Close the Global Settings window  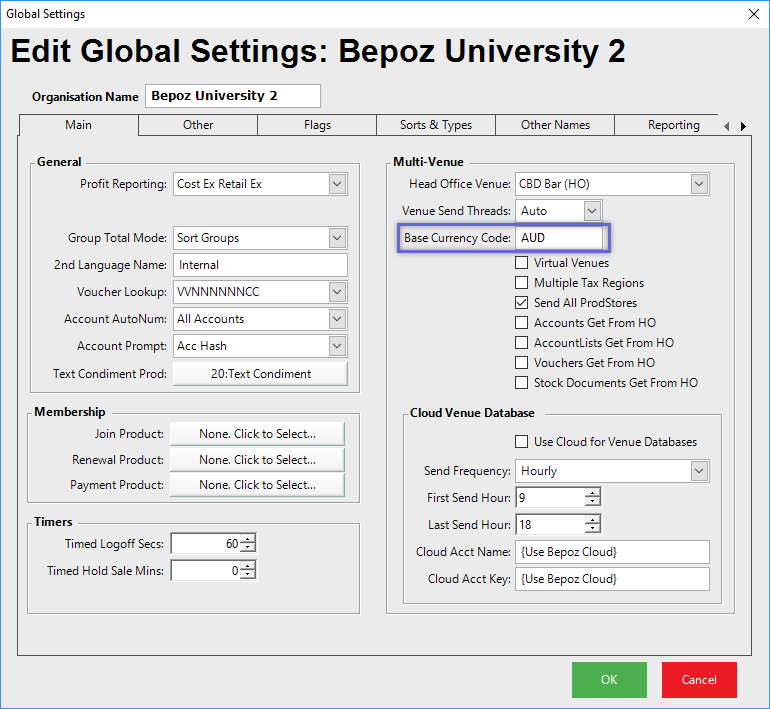tap(753, 14)
